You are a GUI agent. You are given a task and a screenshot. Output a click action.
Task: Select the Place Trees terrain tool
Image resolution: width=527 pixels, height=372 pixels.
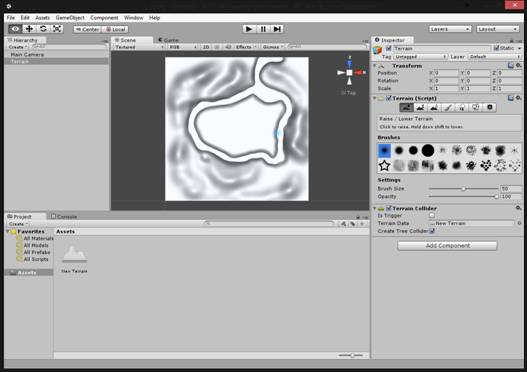tap(462, 108)
